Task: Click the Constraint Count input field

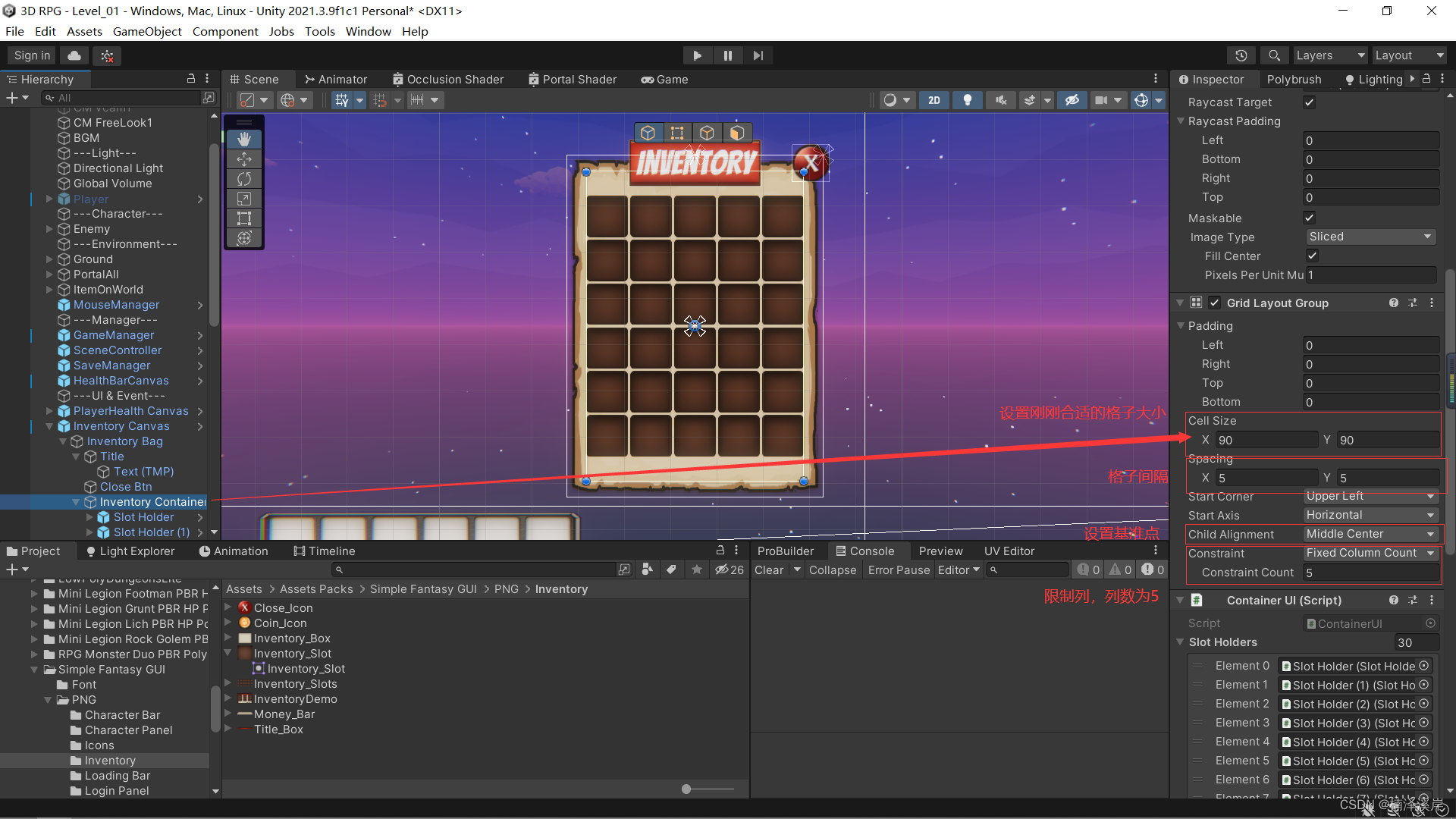Action: pos(1370,573)
